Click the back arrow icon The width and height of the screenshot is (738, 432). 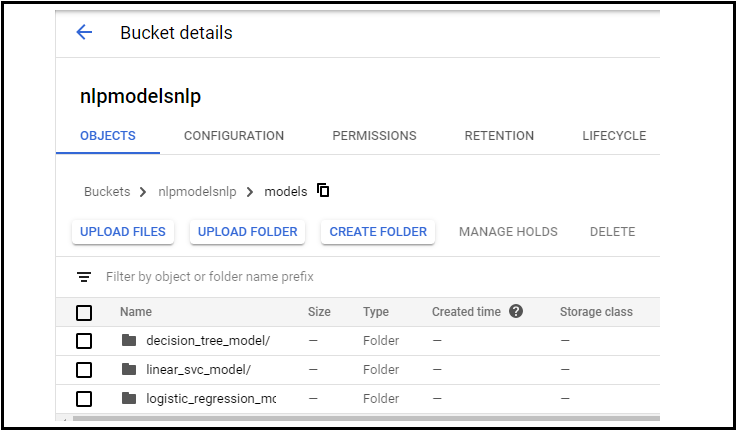84,32
